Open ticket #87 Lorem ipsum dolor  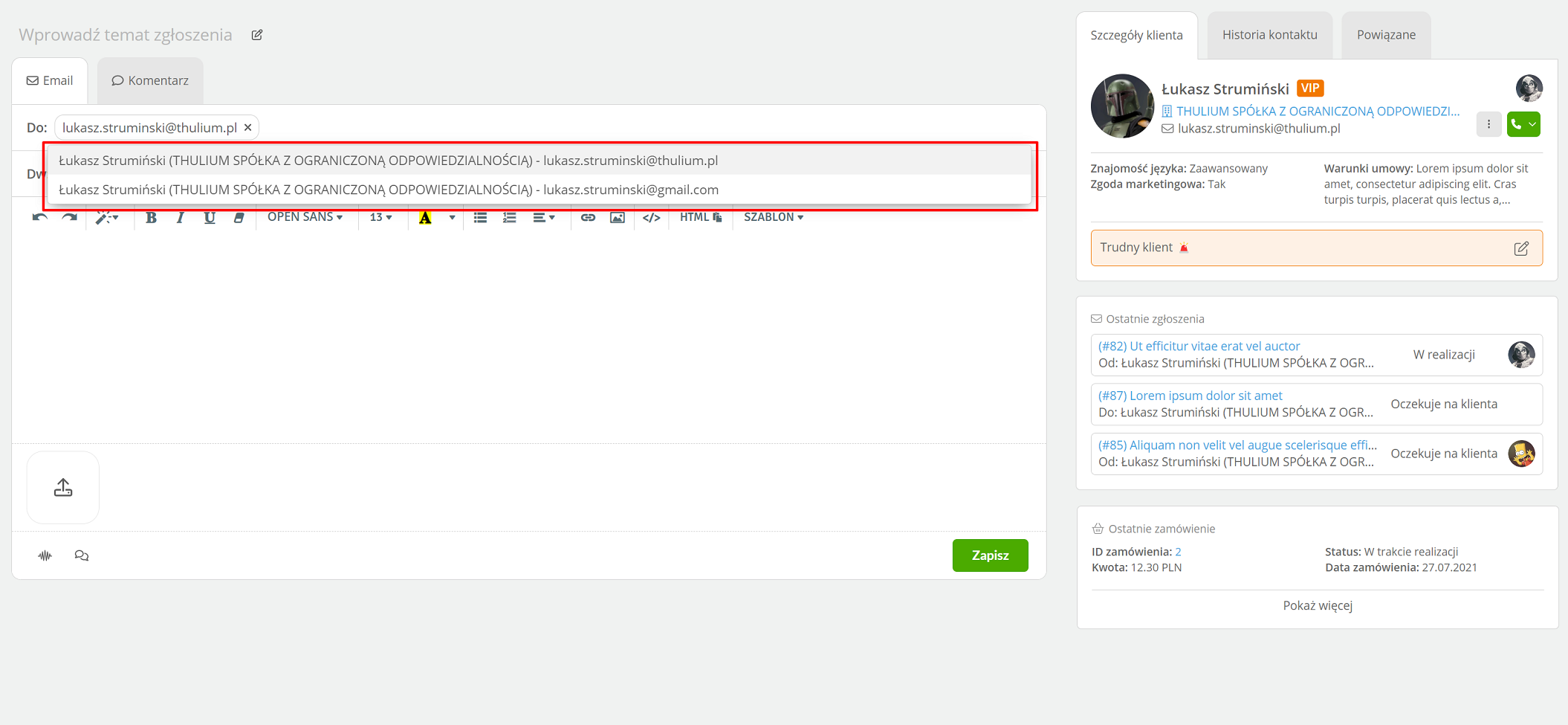pos(1190,396)
